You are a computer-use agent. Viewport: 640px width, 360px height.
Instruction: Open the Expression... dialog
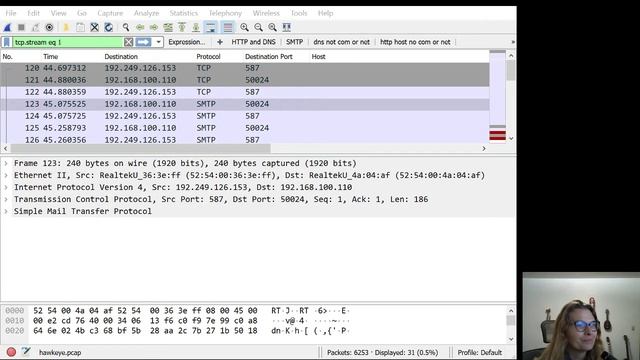[x=187, y=42]
